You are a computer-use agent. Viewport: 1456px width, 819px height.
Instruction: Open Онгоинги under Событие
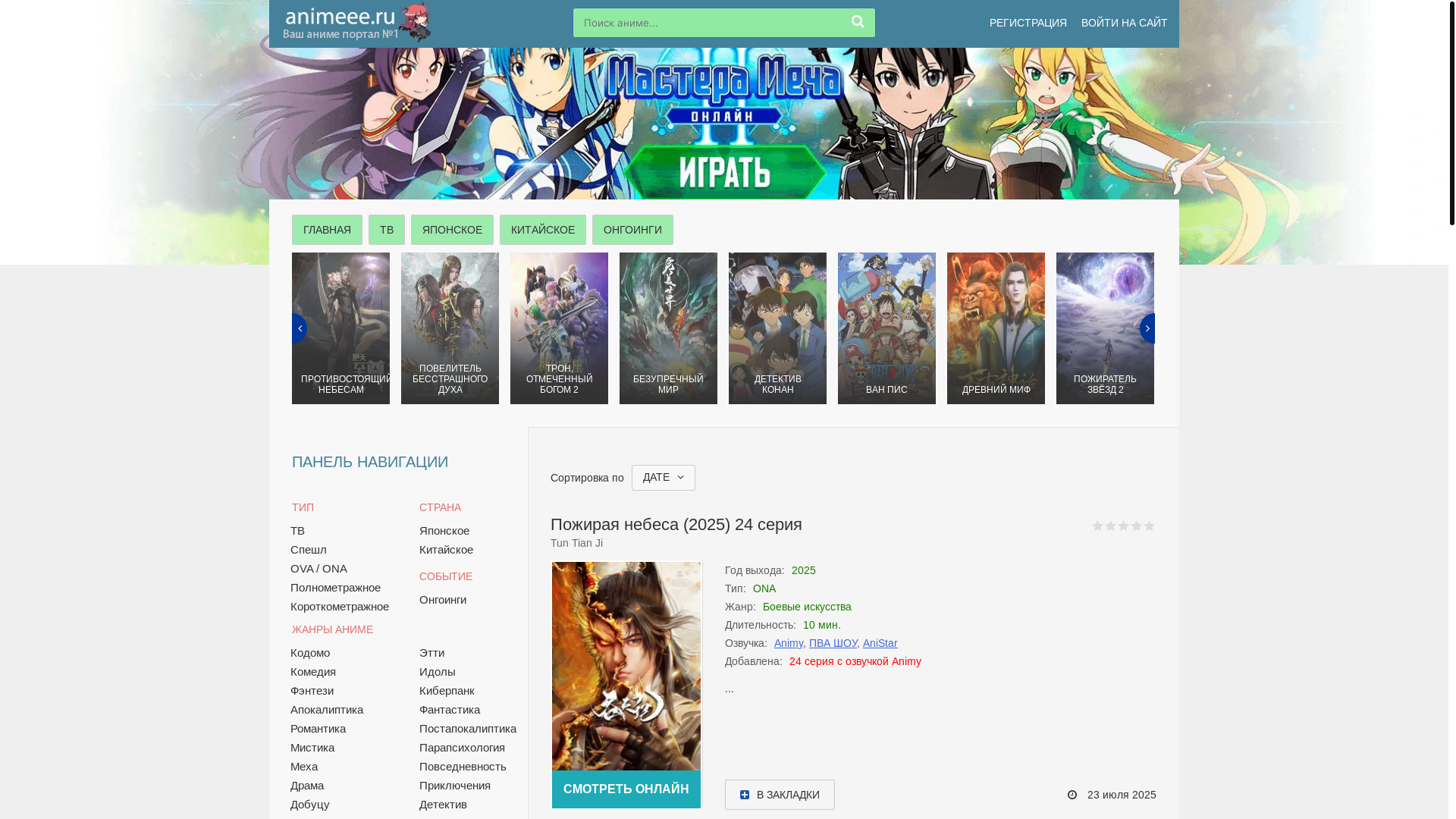(x=443, y=600)
